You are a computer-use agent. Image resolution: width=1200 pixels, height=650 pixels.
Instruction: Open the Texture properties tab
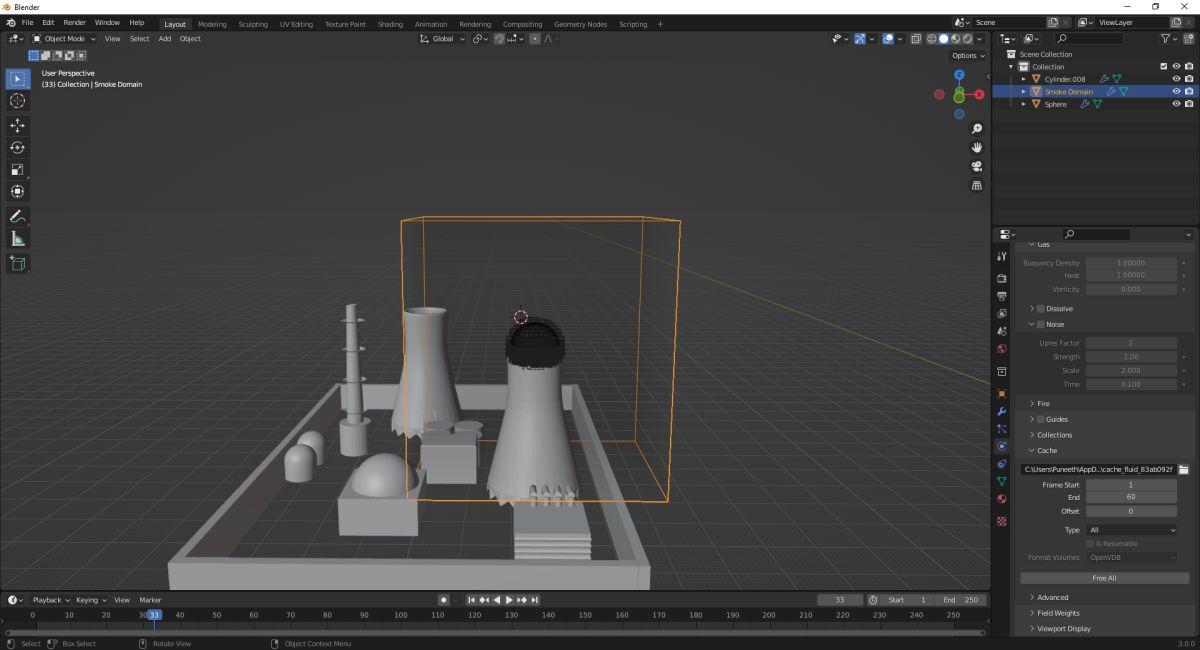pyautogui.click(x=1002, y=521)
